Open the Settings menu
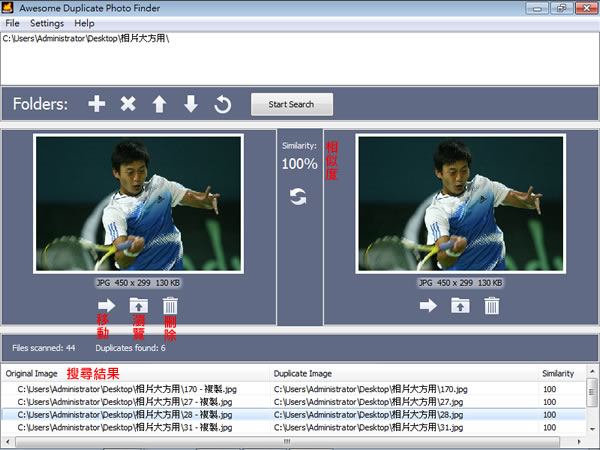This screenshot has width=600, height=450. (46, 22)
